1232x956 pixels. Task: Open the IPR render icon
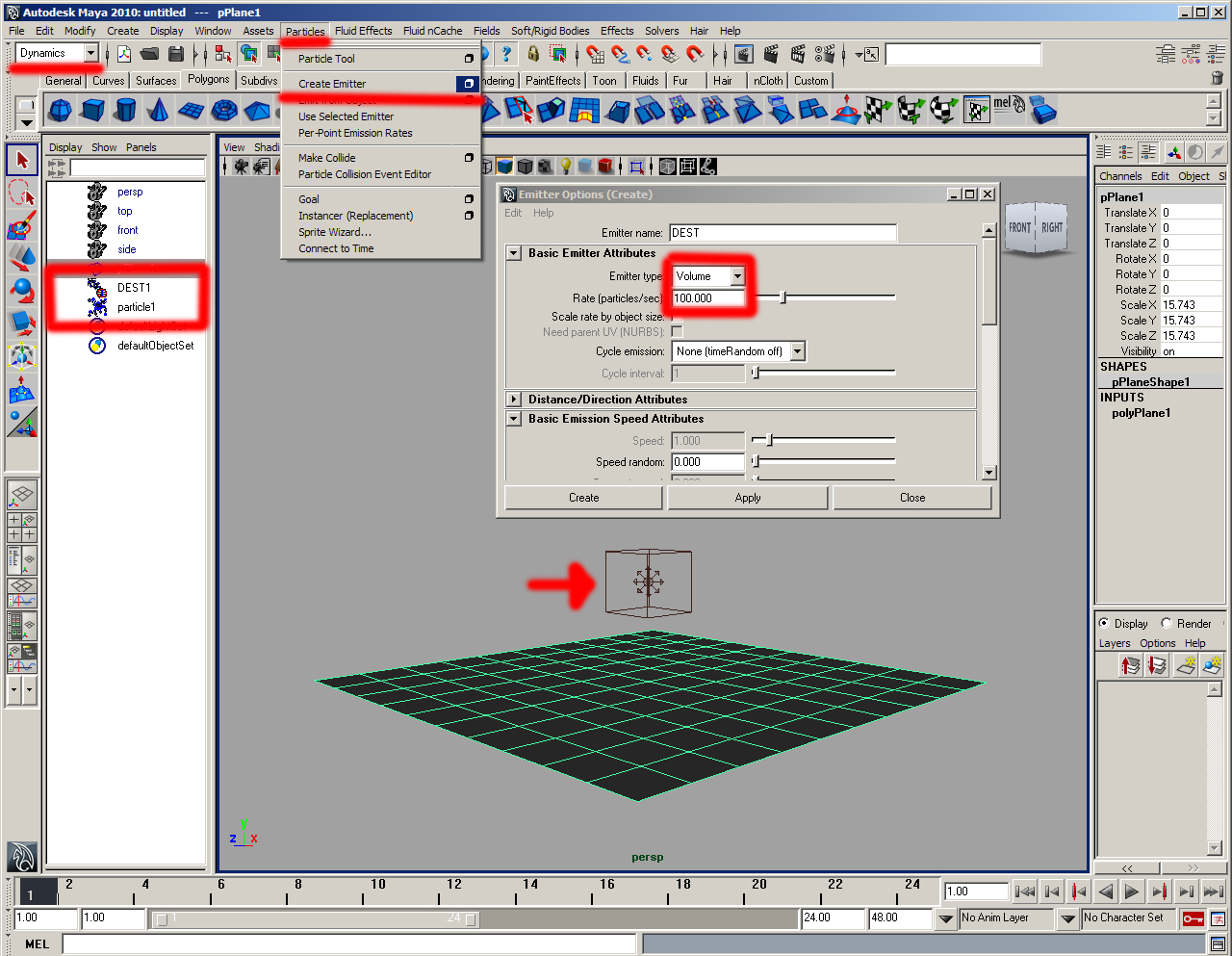798,54
